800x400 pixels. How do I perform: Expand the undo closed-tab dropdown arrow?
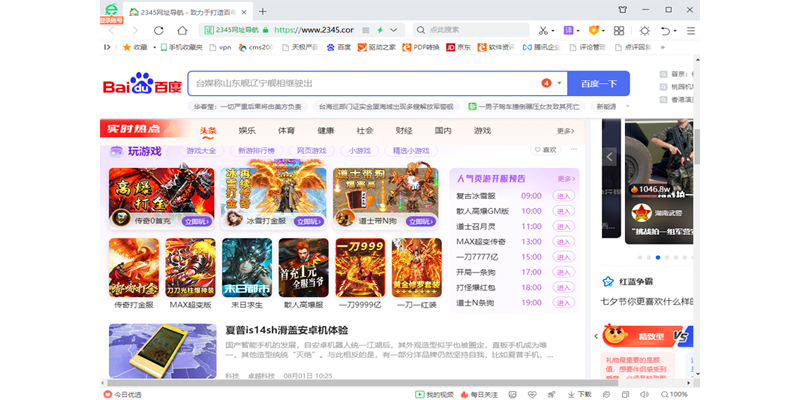click(x=676, y=31)
